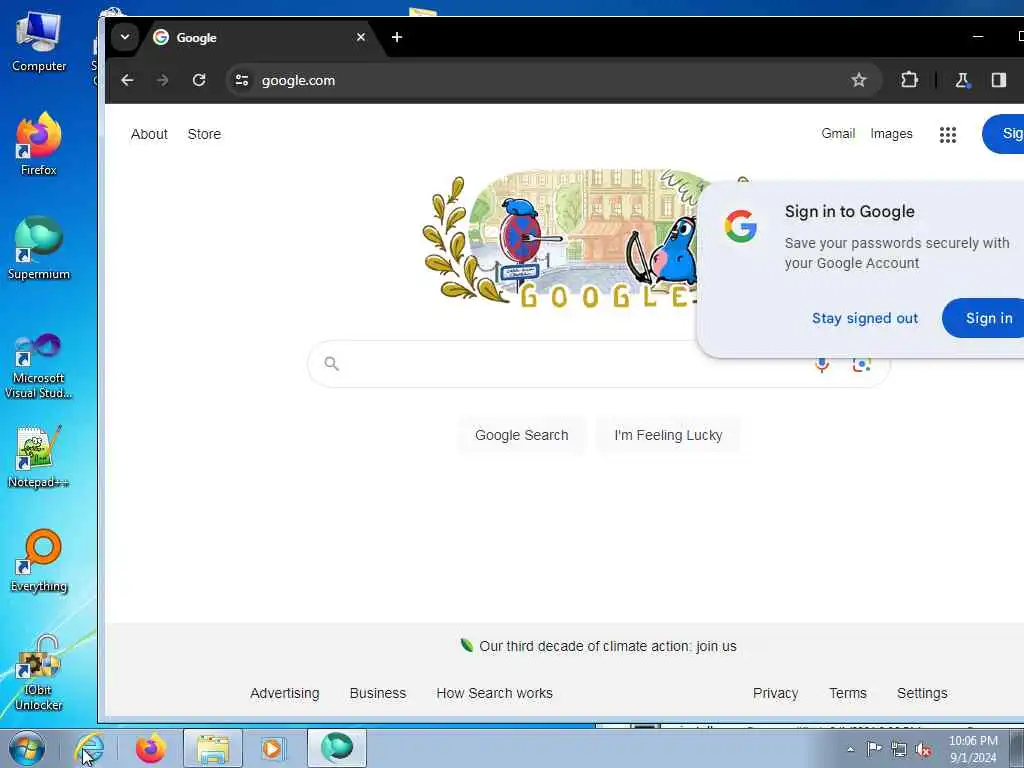Open the taskbar clock and date

pos(973,749)
